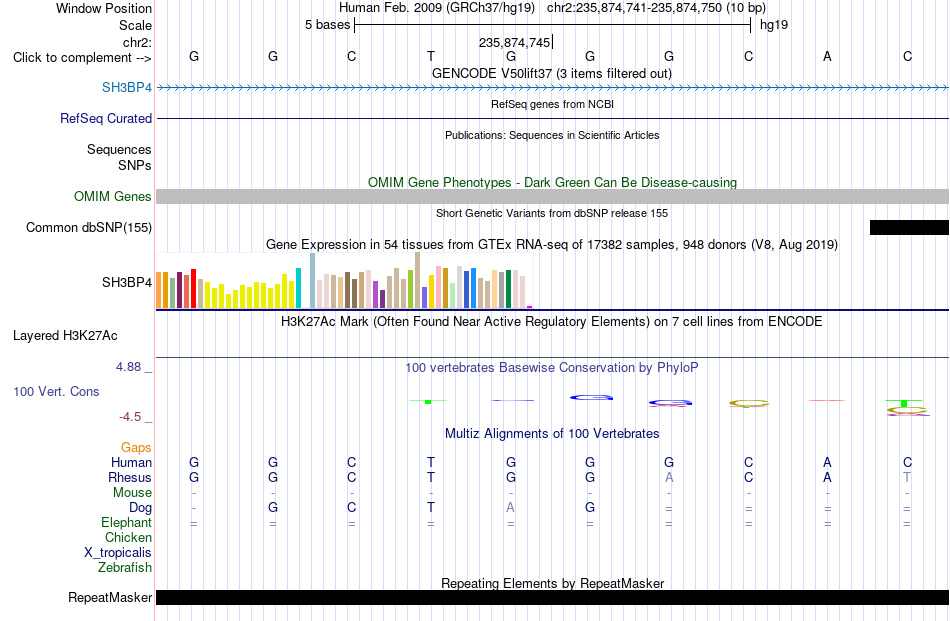Click the red bar in GTEx chart
Screen dimensions: 950x621
coord(193,288)
